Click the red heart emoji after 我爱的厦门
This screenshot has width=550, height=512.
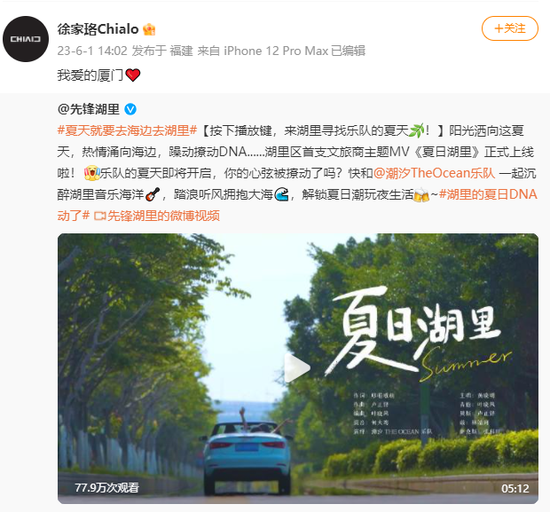coord(133,75)
